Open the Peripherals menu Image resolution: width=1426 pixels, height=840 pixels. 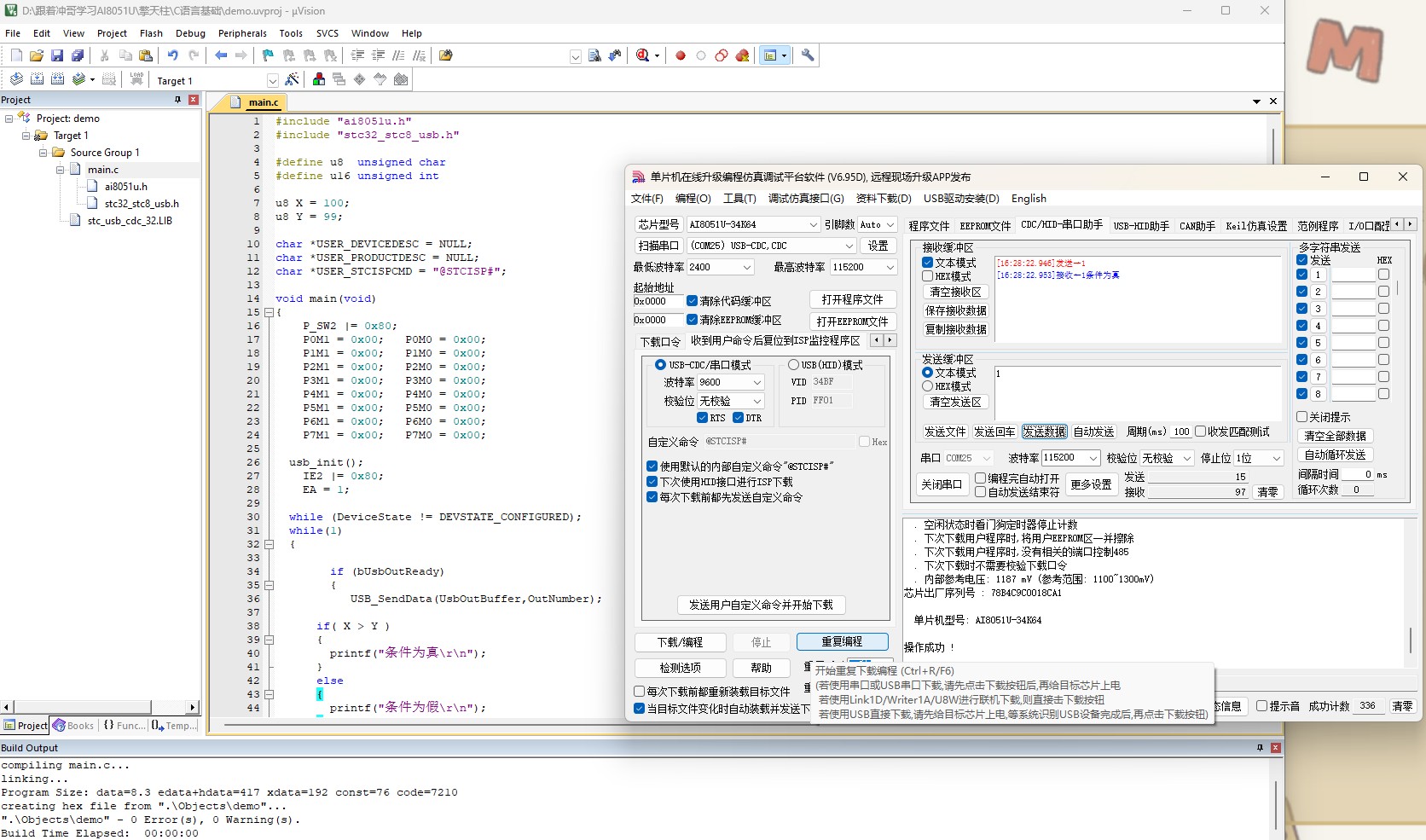(x=242, y=33)
